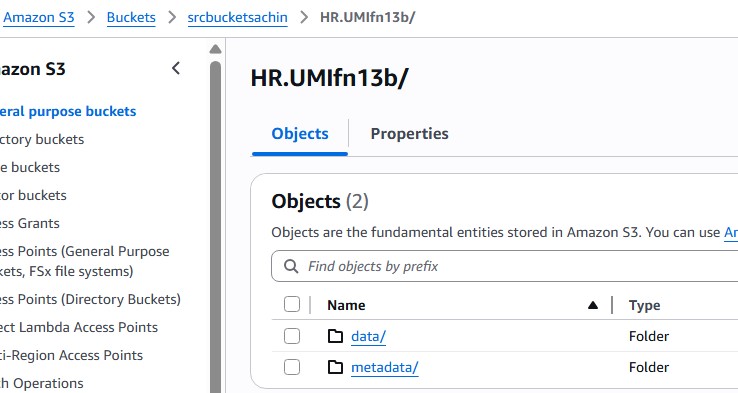Screen dimensions: 738x393
Task: Select the metadata/ folder checkbox
Action: (292, 367)
